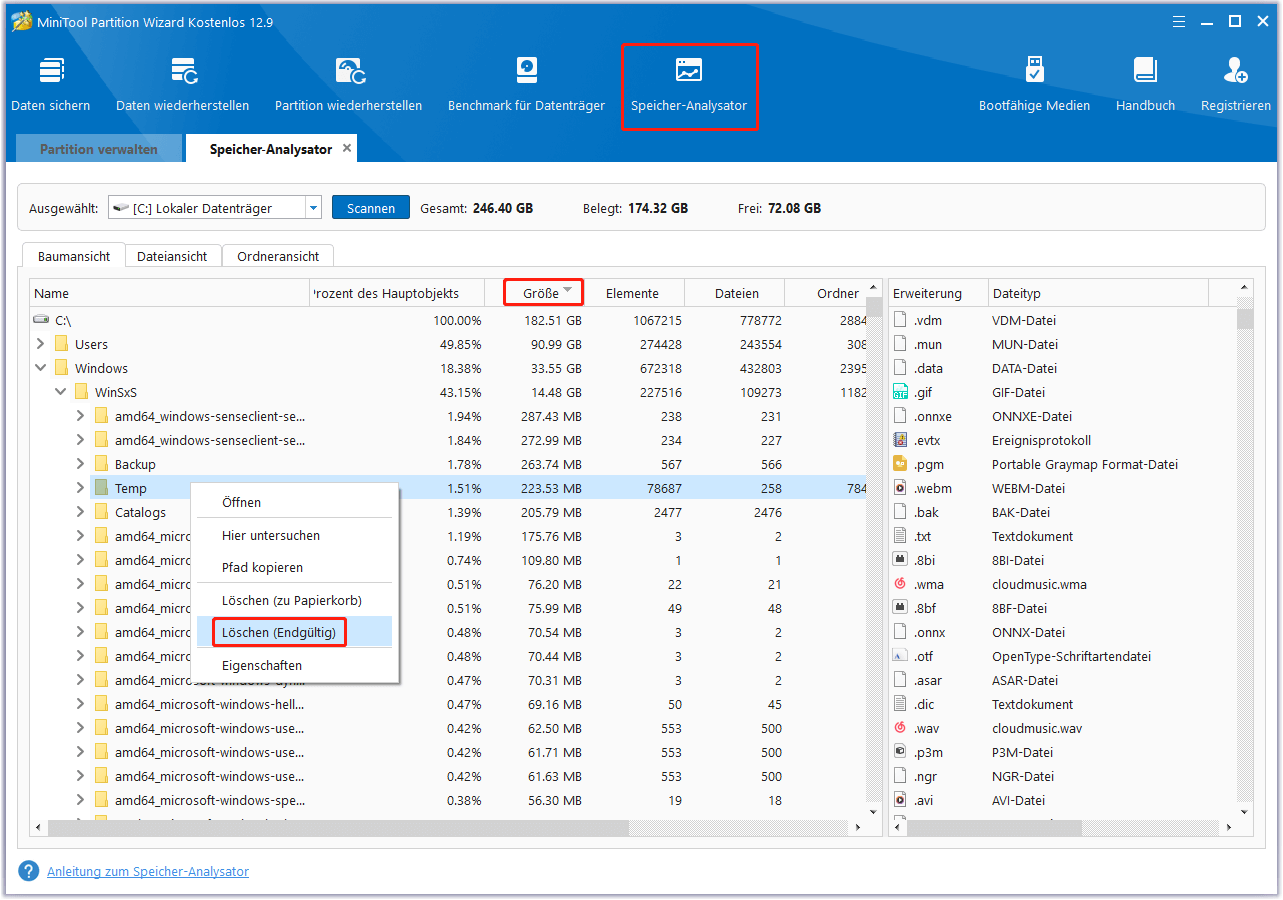Select the Baumansicht tab
1283x900 pixels.
pyautogui.click(x=74, y=256)
